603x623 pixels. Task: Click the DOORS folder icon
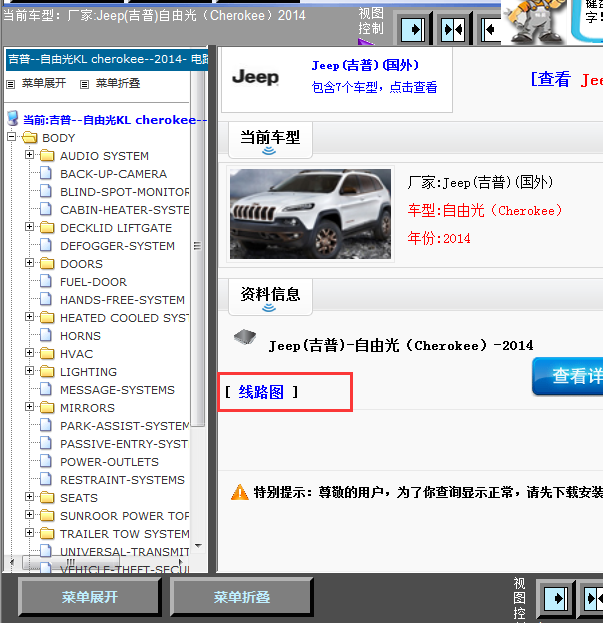pyautogui.click(x=47, y=263)
